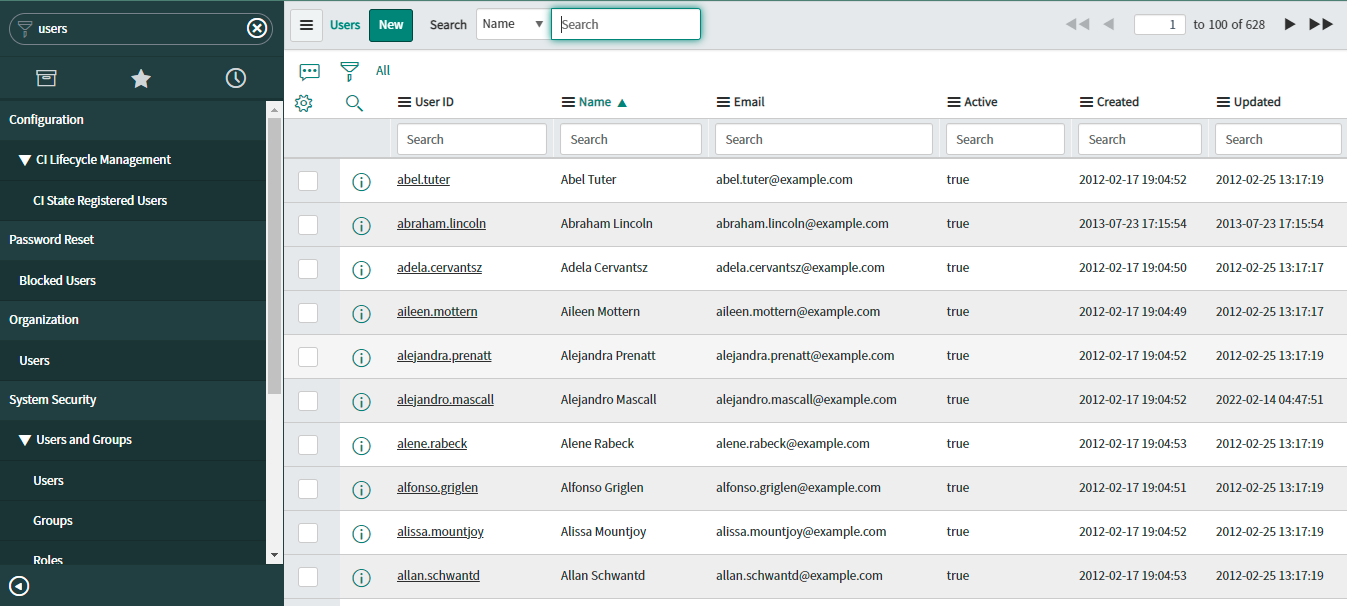Select the Abraham Lincoln row checkbox
Image resolution: width=1347 pixels, height=606 pixels.
tap(308, 224)
